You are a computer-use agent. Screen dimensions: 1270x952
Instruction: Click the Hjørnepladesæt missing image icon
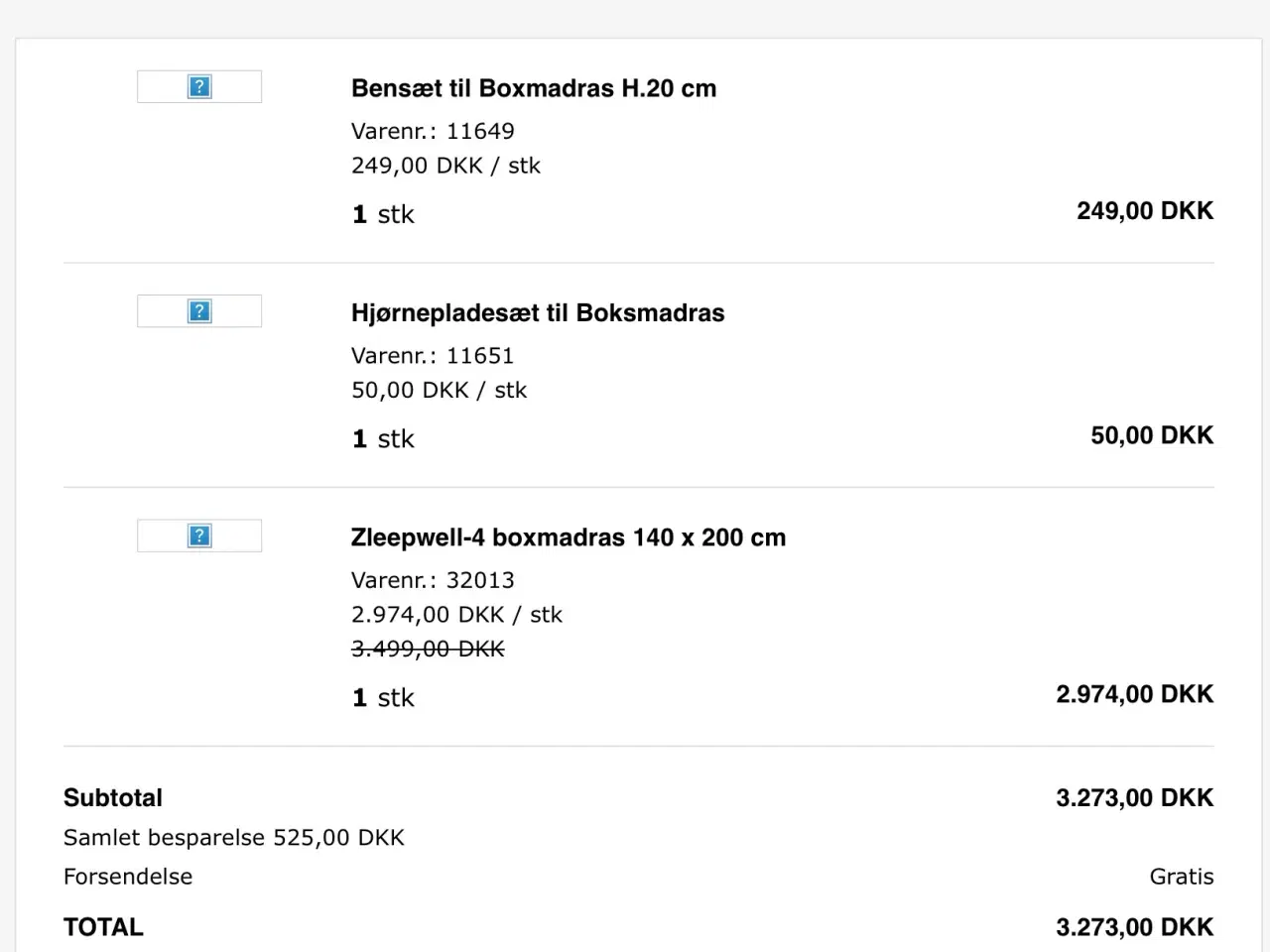tap(199, 311)
